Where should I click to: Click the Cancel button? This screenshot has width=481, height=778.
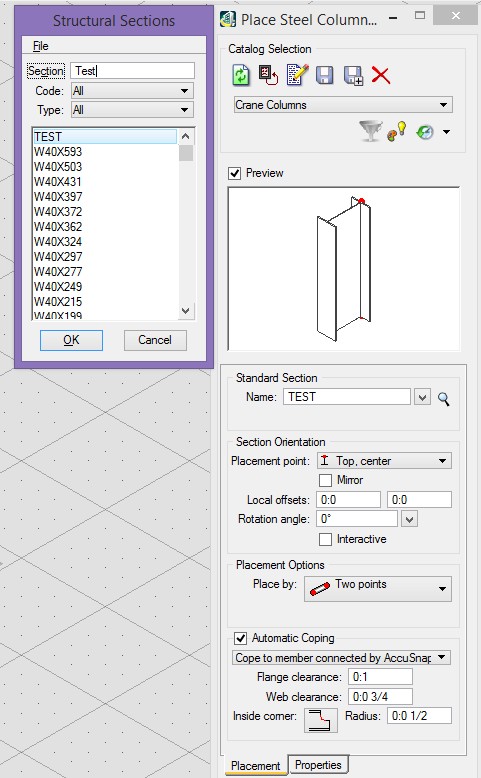coord(155,340)
